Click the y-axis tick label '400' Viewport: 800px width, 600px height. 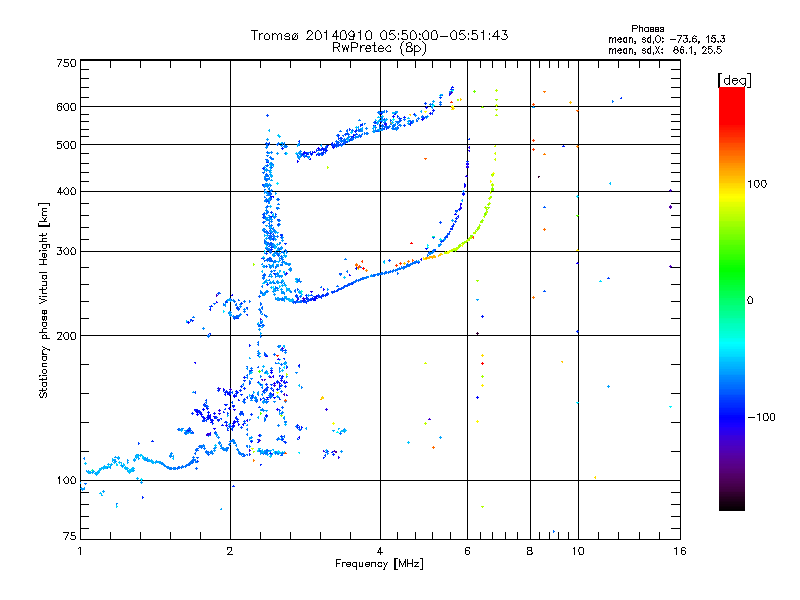click(66, 191)
